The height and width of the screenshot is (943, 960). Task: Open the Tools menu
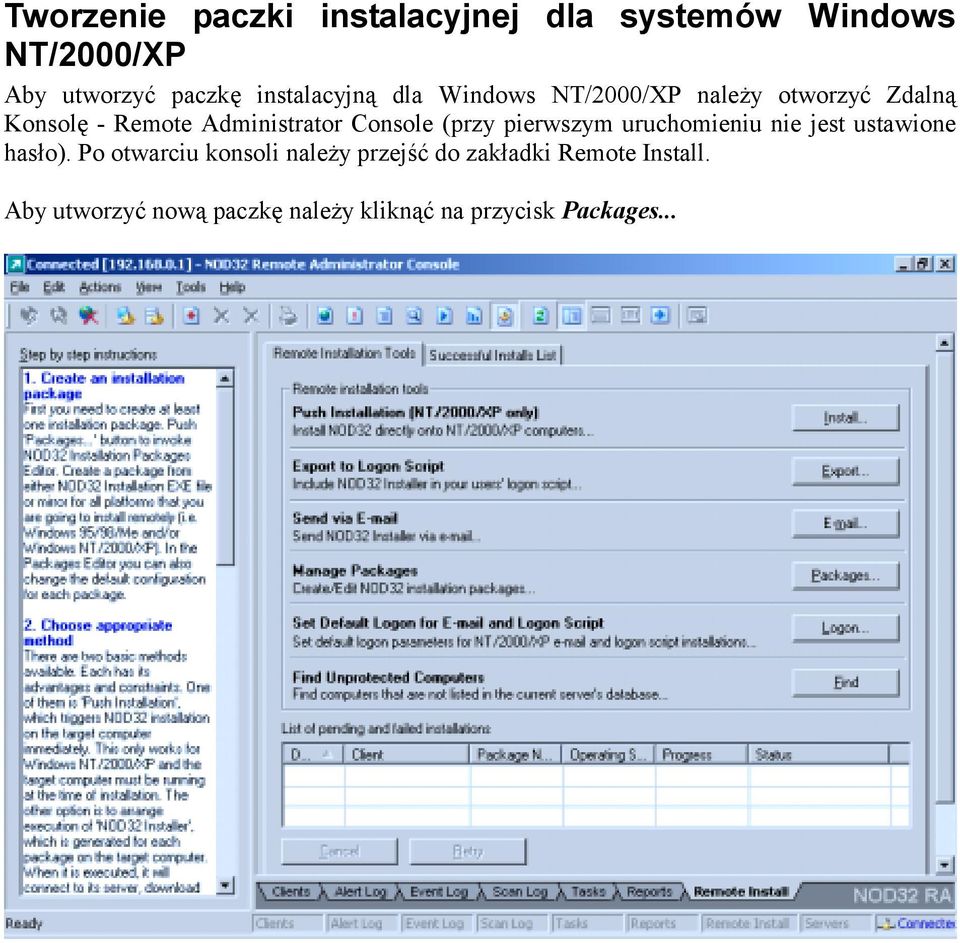(x=191, y=287)
